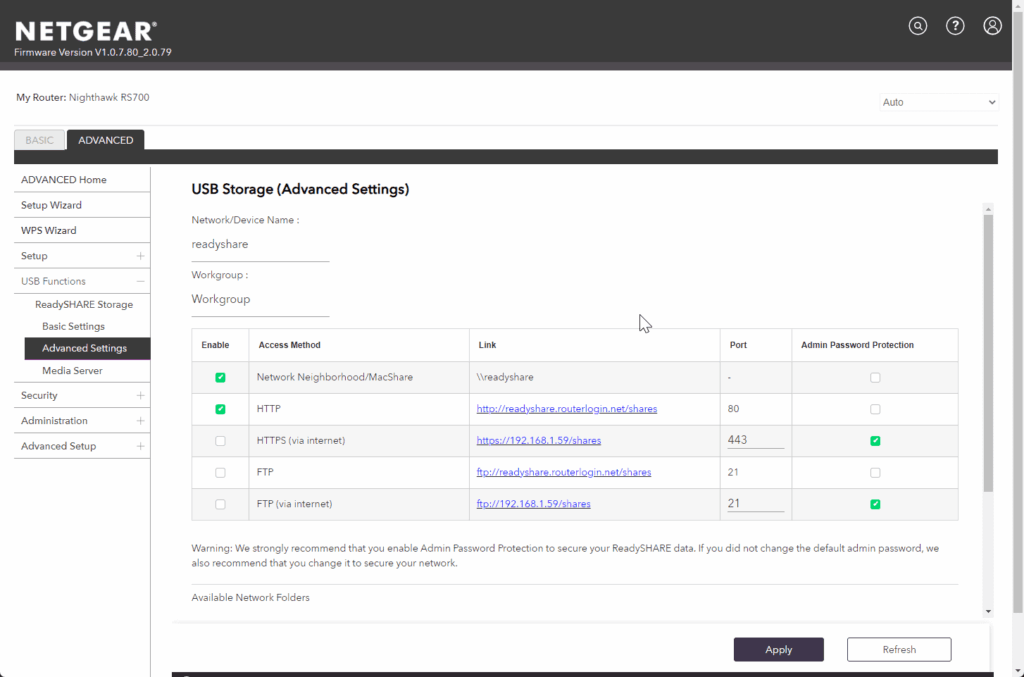
Task: Expand the Advanced Setup section
Action: pos(140,446)
